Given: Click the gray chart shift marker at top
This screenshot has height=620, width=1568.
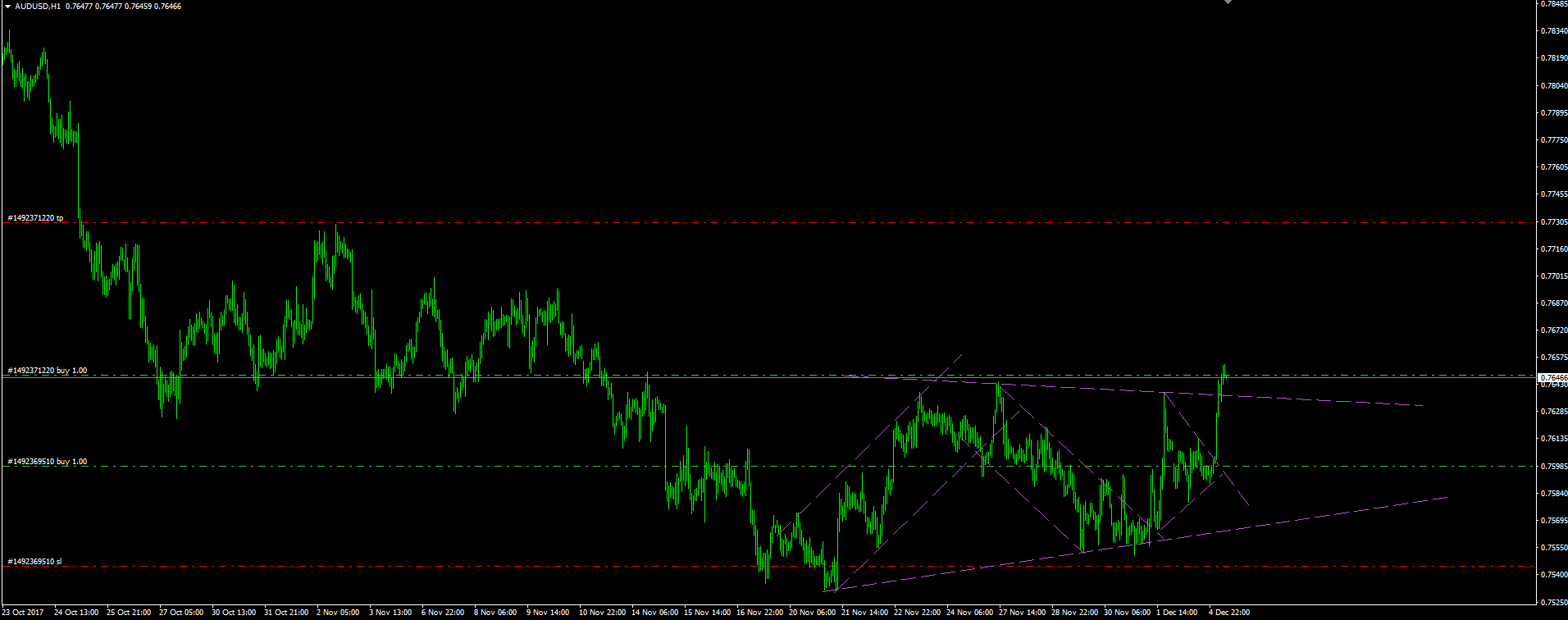Looking at the screenshot, I should pyautogui.click(x=1228, y=2).
